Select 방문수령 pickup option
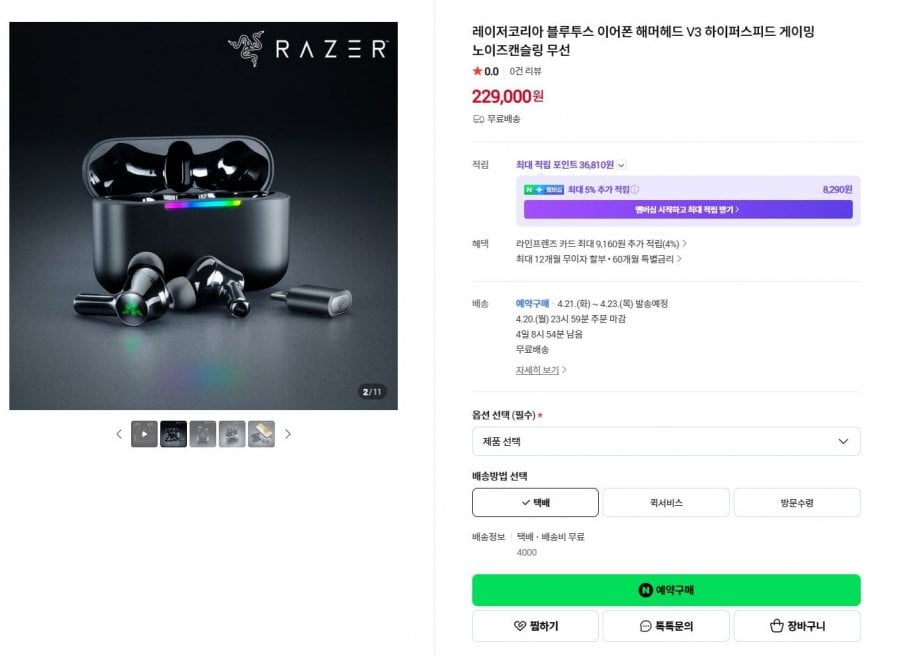The width and height of the screenshot is (900, 656). tap(796, 503)
